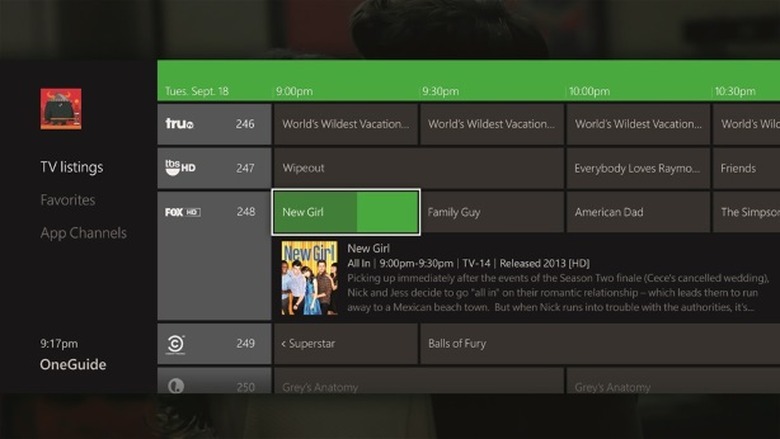Select the TBS HD channel logo
780x439 pixels.
(x=181, y=168)
